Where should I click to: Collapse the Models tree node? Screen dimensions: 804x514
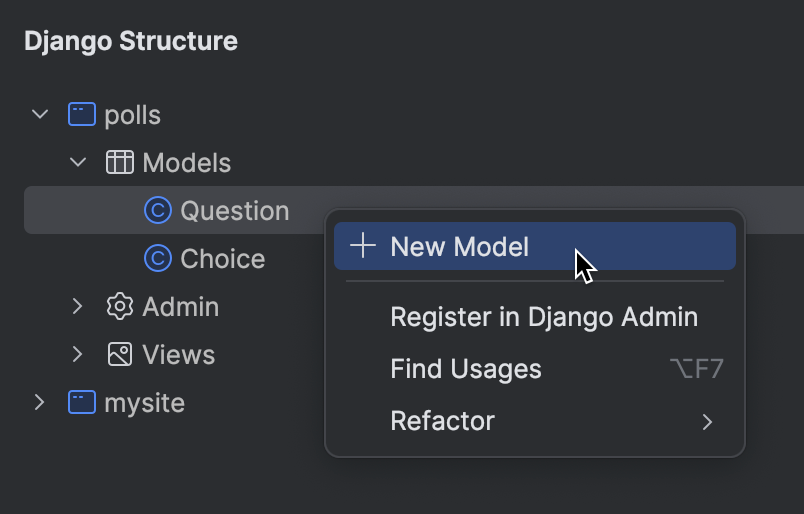coord(78,163)
